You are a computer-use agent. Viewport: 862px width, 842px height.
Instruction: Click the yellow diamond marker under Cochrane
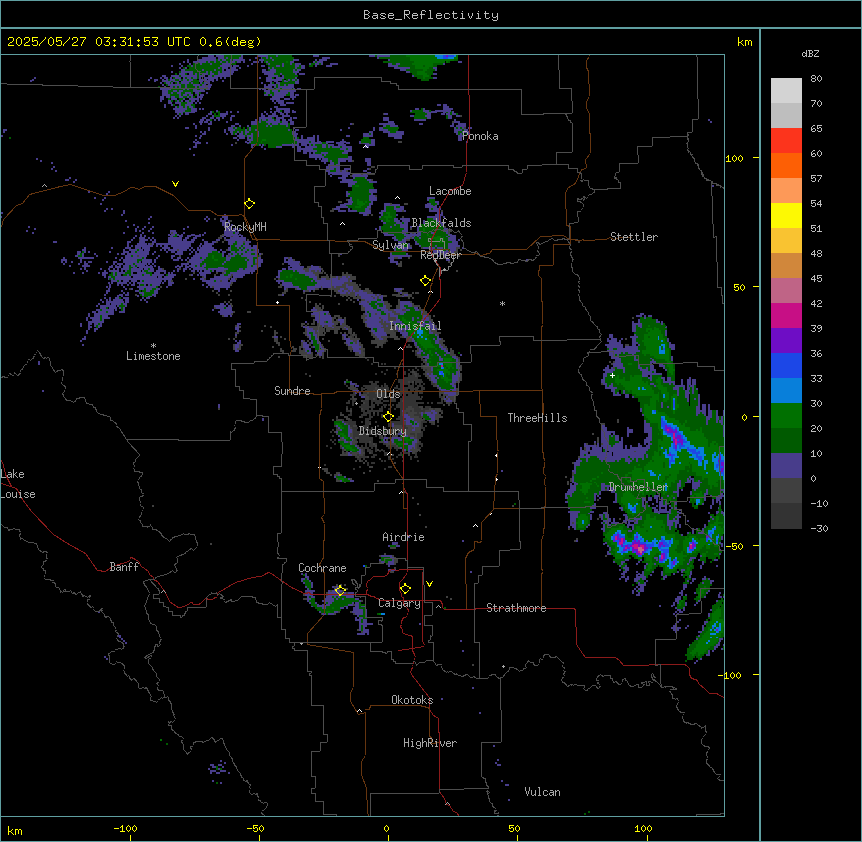pos(340,591)
